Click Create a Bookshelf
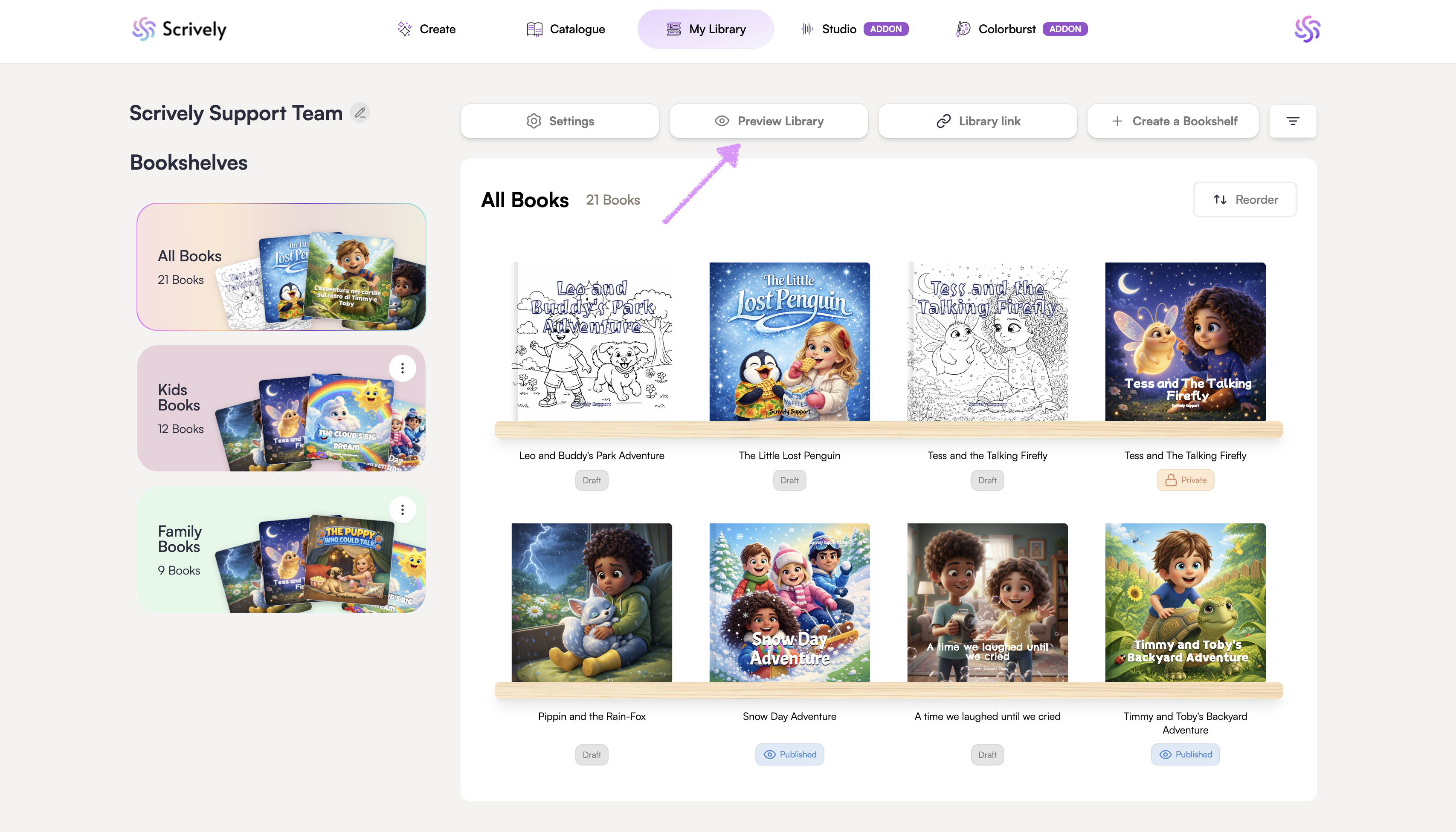Screen dimensions: 1456x832 click(1173, 121)
